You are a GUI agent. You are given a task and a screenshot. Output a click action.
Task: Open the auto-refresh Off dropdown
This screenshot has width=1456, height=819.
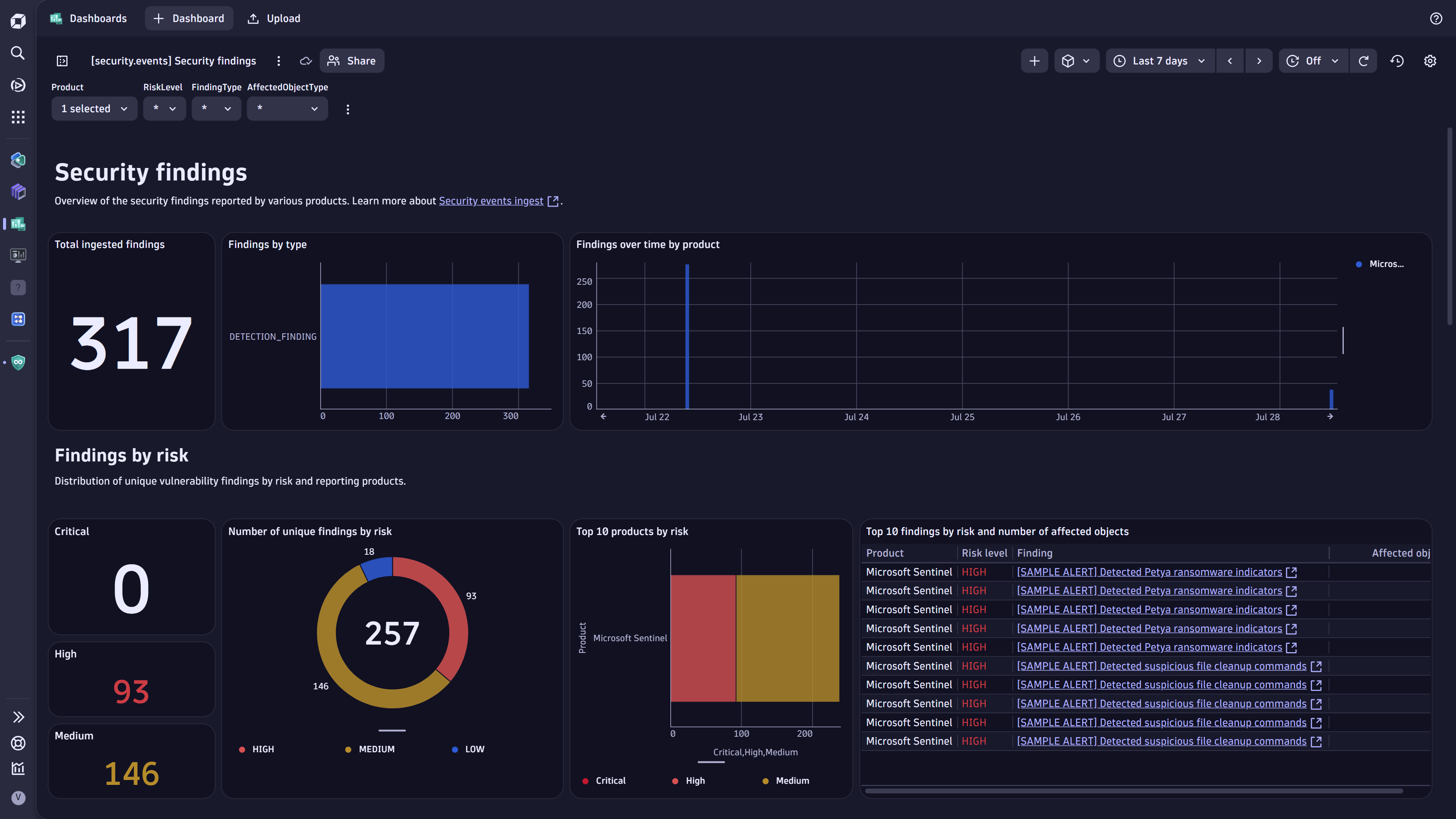coord(1312,61)
